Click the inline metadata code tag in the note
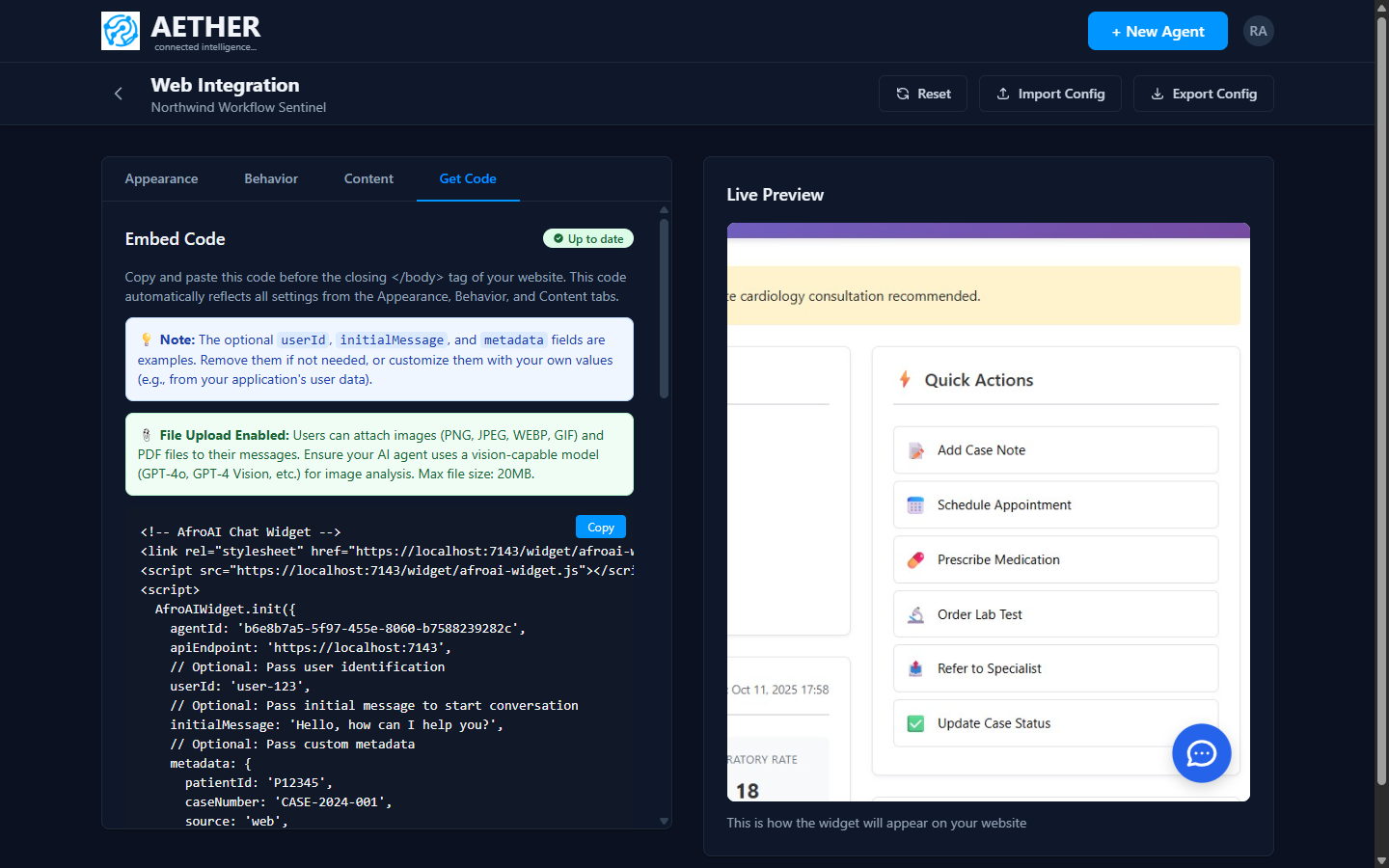Image resolution: width=1389 pixels, height=868 pixels. point(513,340)
